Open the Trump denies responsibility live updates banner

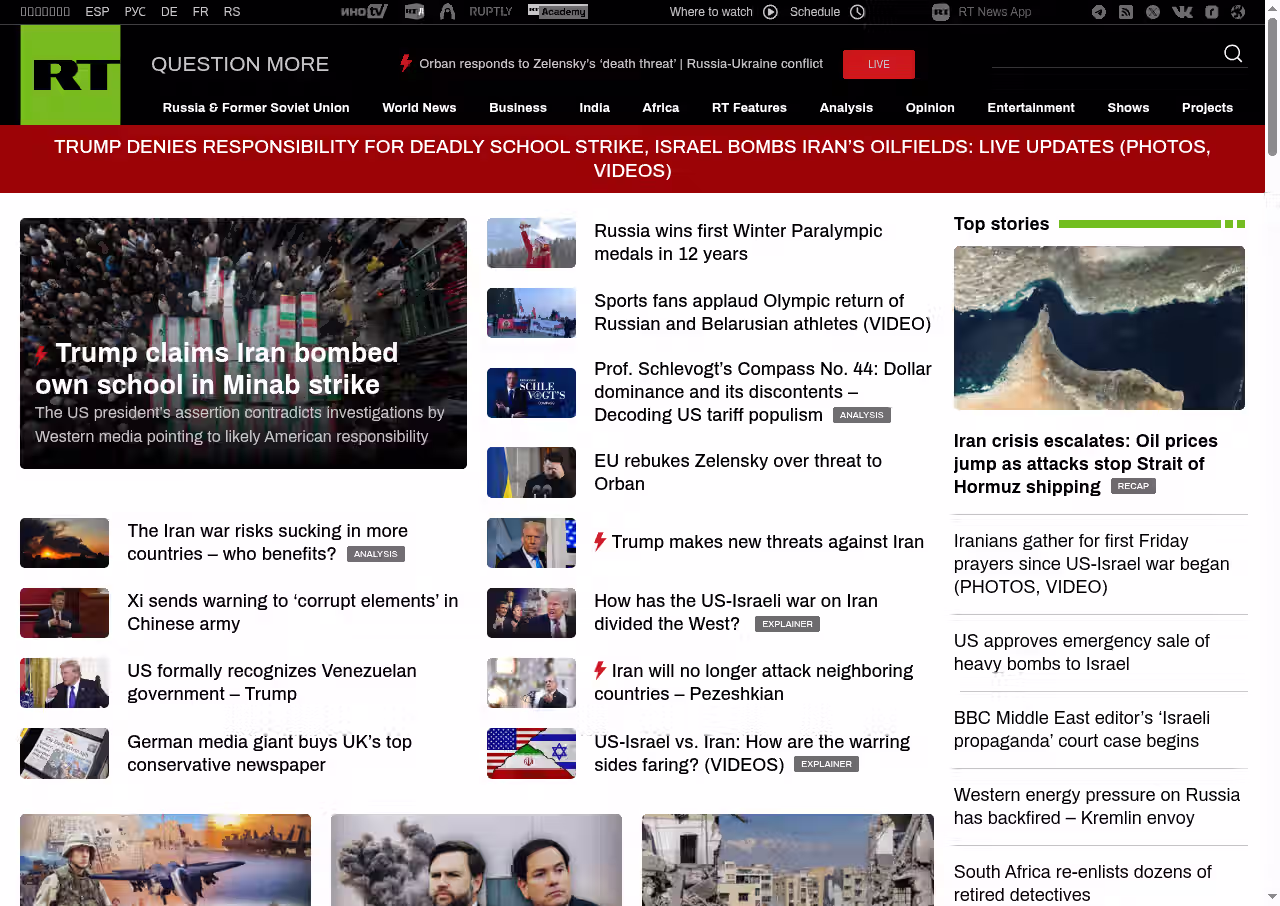coord(632,159)
